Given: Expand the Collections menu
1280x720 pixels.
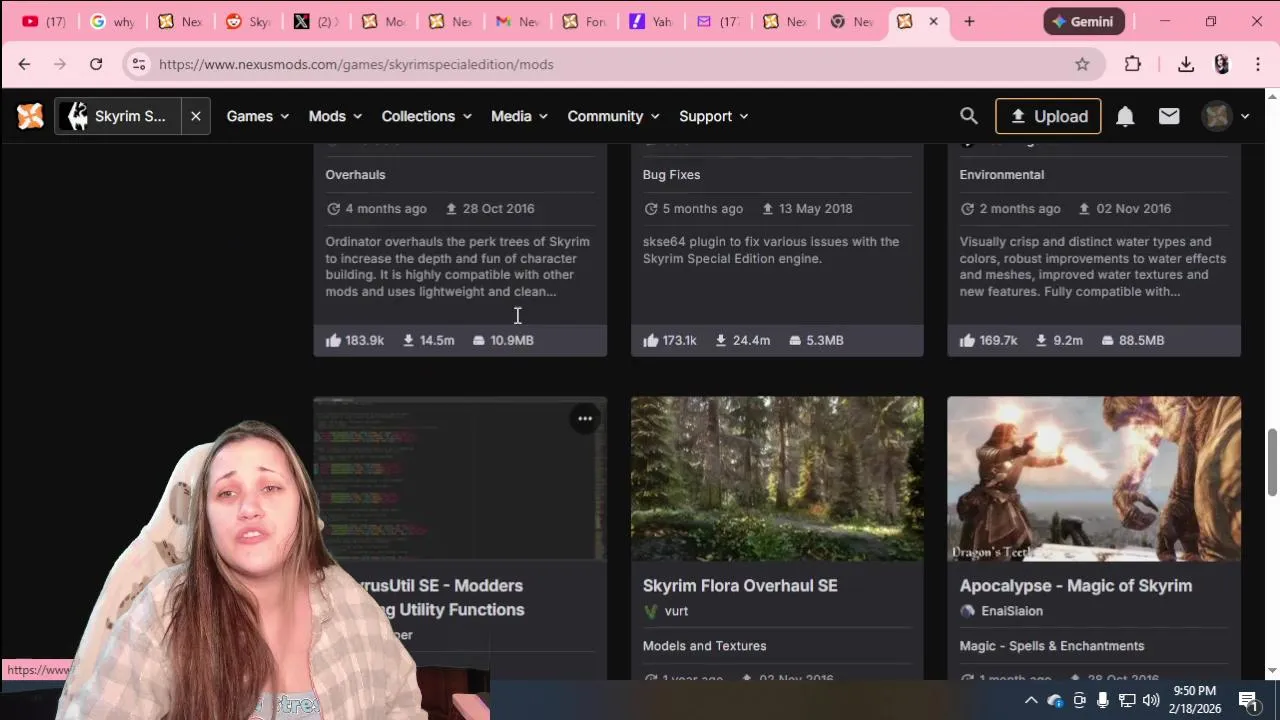Looking at the screenshot, I should [x=426, y=116].
